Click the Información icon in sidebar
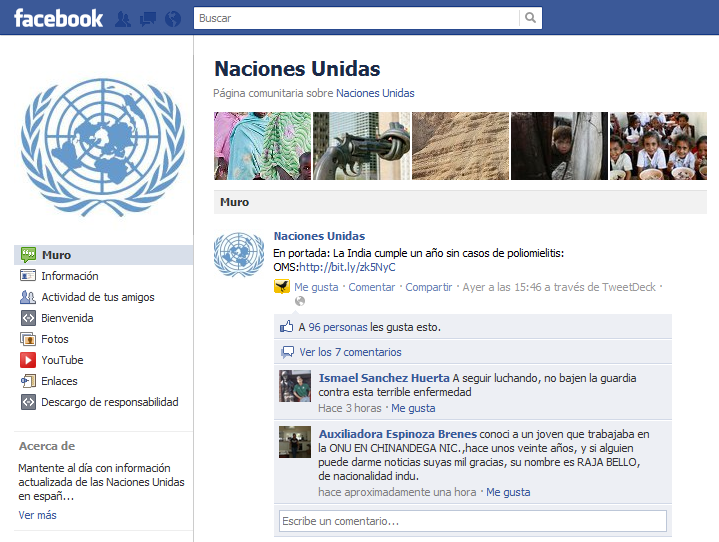 [x=28, y=276]
